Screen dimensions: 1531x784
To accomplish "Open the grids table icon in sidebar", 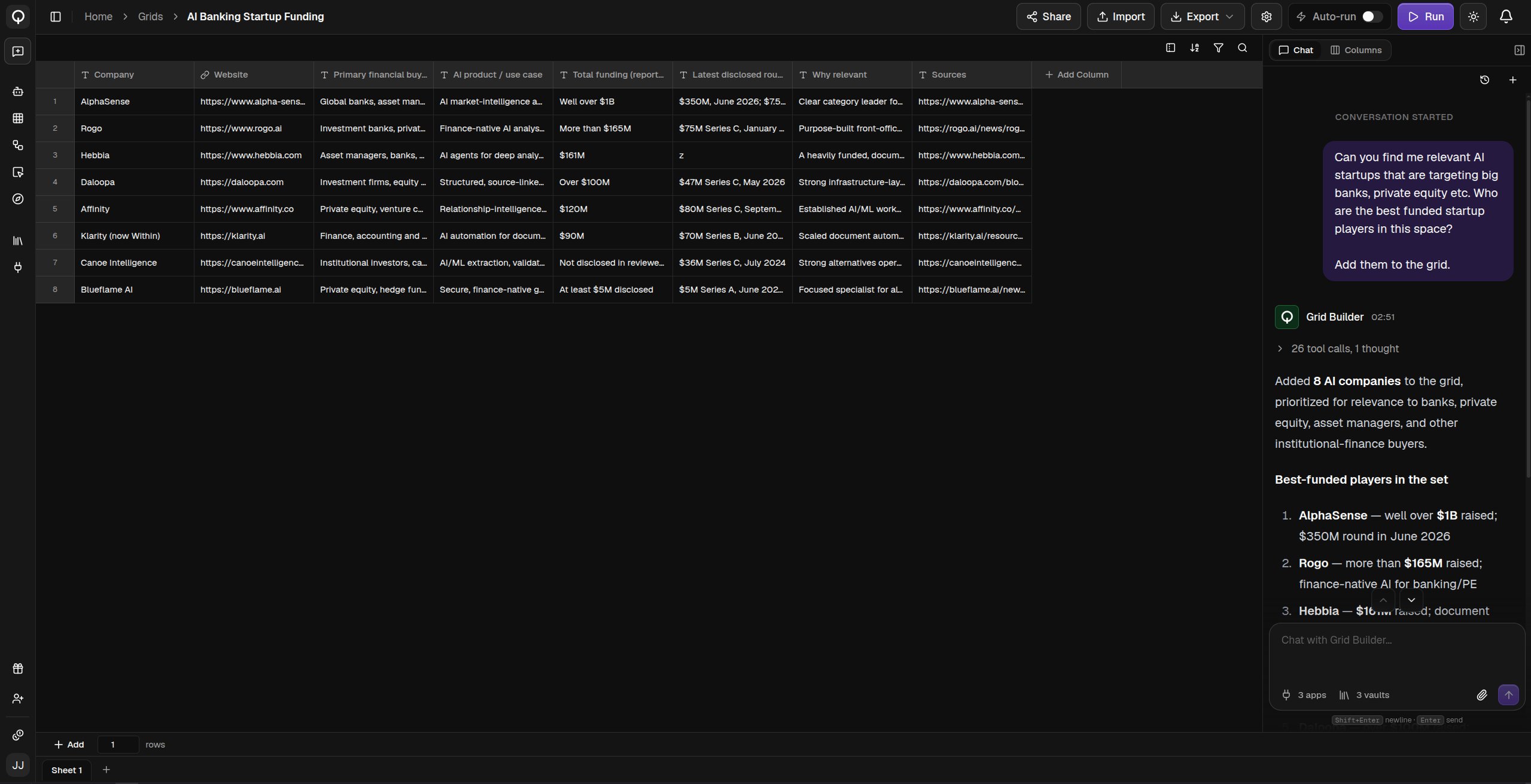I will (x=18, y=118).
